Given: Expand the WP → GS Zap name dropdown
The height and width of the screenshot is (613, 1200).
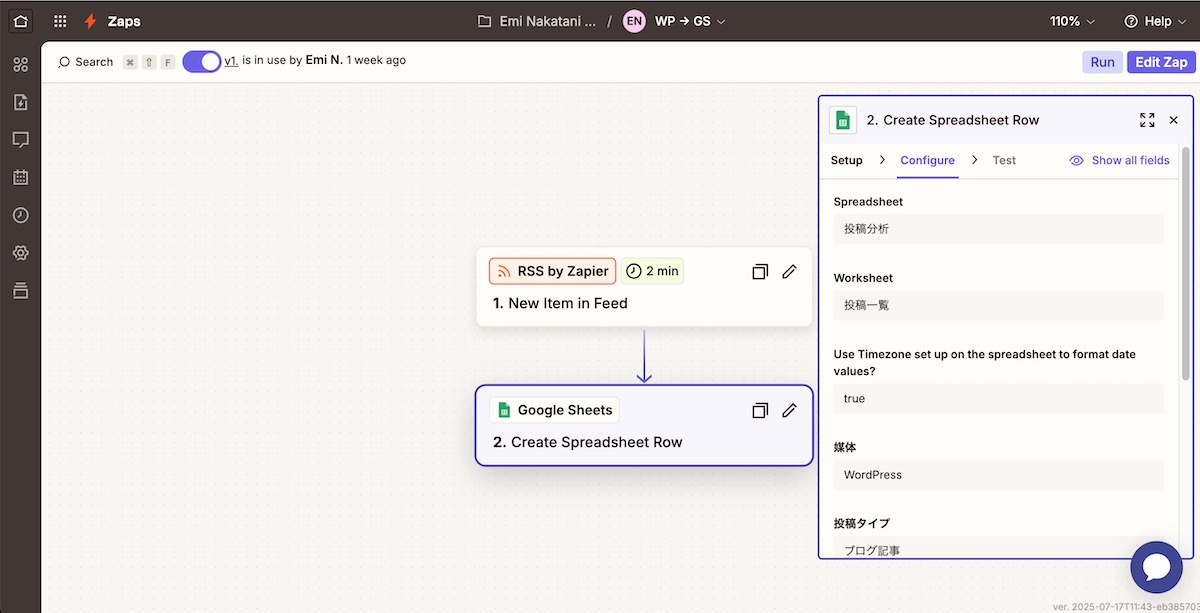Looking at the screenshot, I should click(690, 21).
